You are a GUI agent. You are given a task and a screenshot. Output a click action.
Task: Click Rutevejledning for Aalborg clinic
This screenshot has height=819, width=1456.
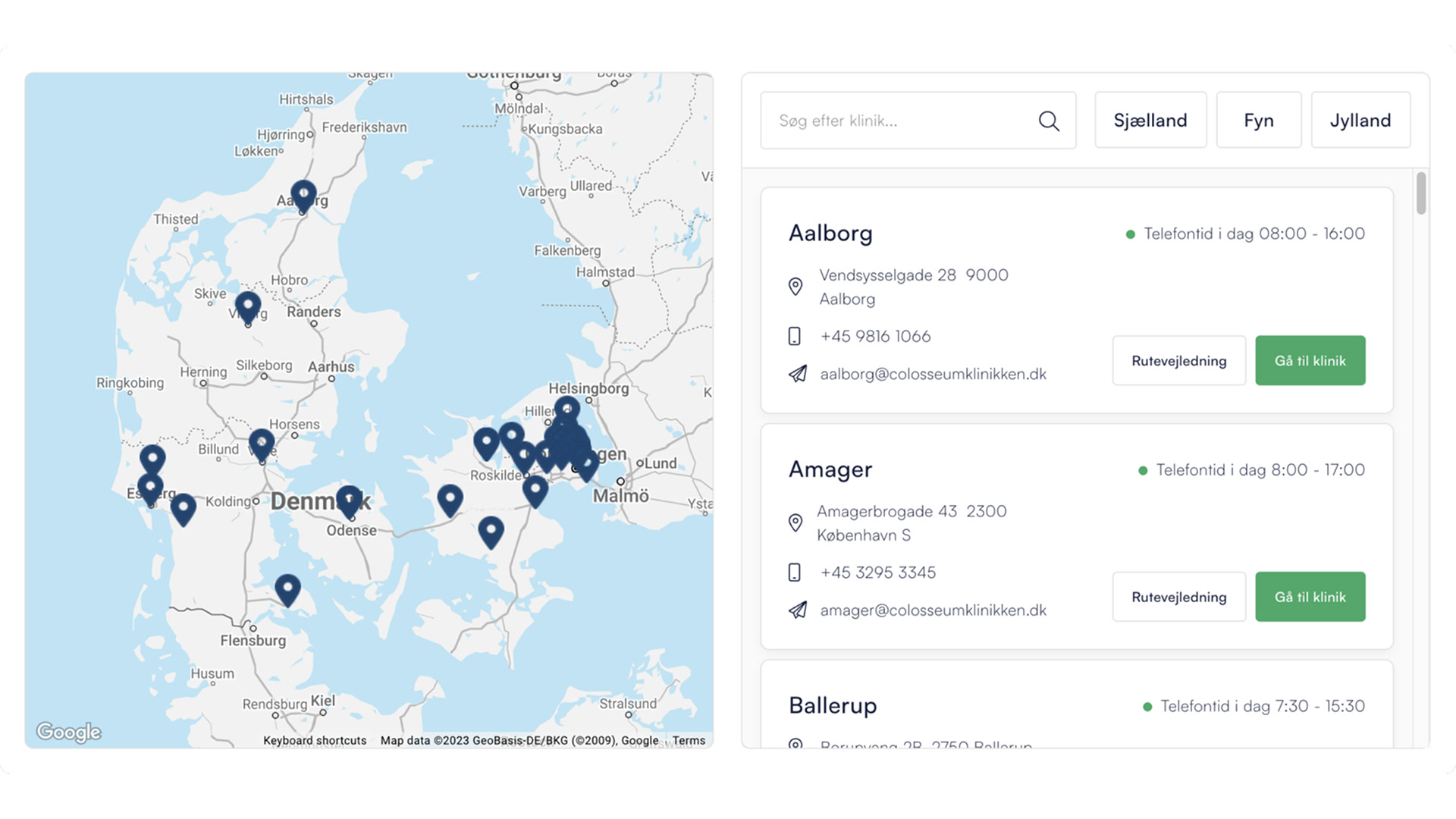[x=1179, y=361]
